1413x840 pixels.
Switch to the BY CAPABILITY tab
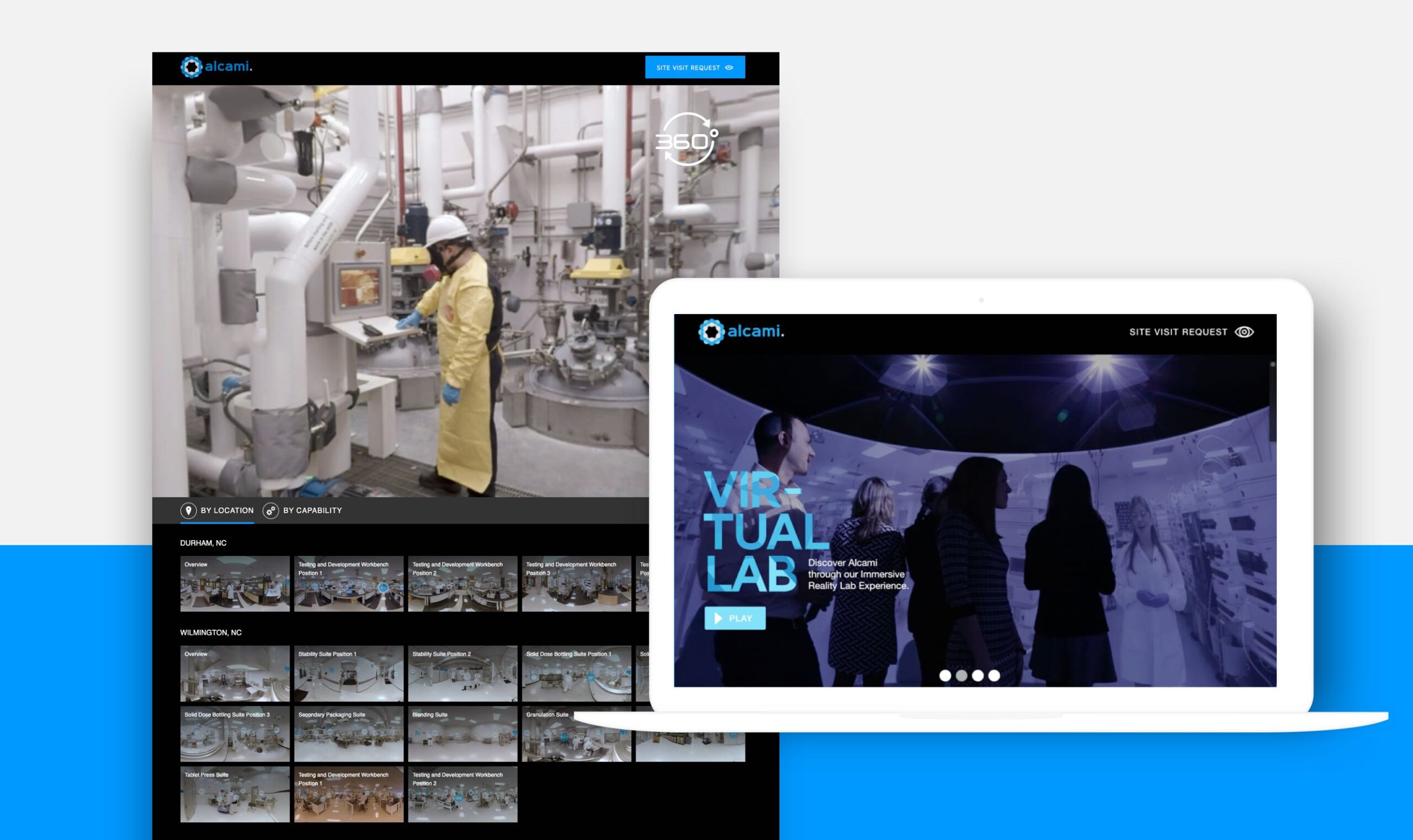click(x=312, y=510)
